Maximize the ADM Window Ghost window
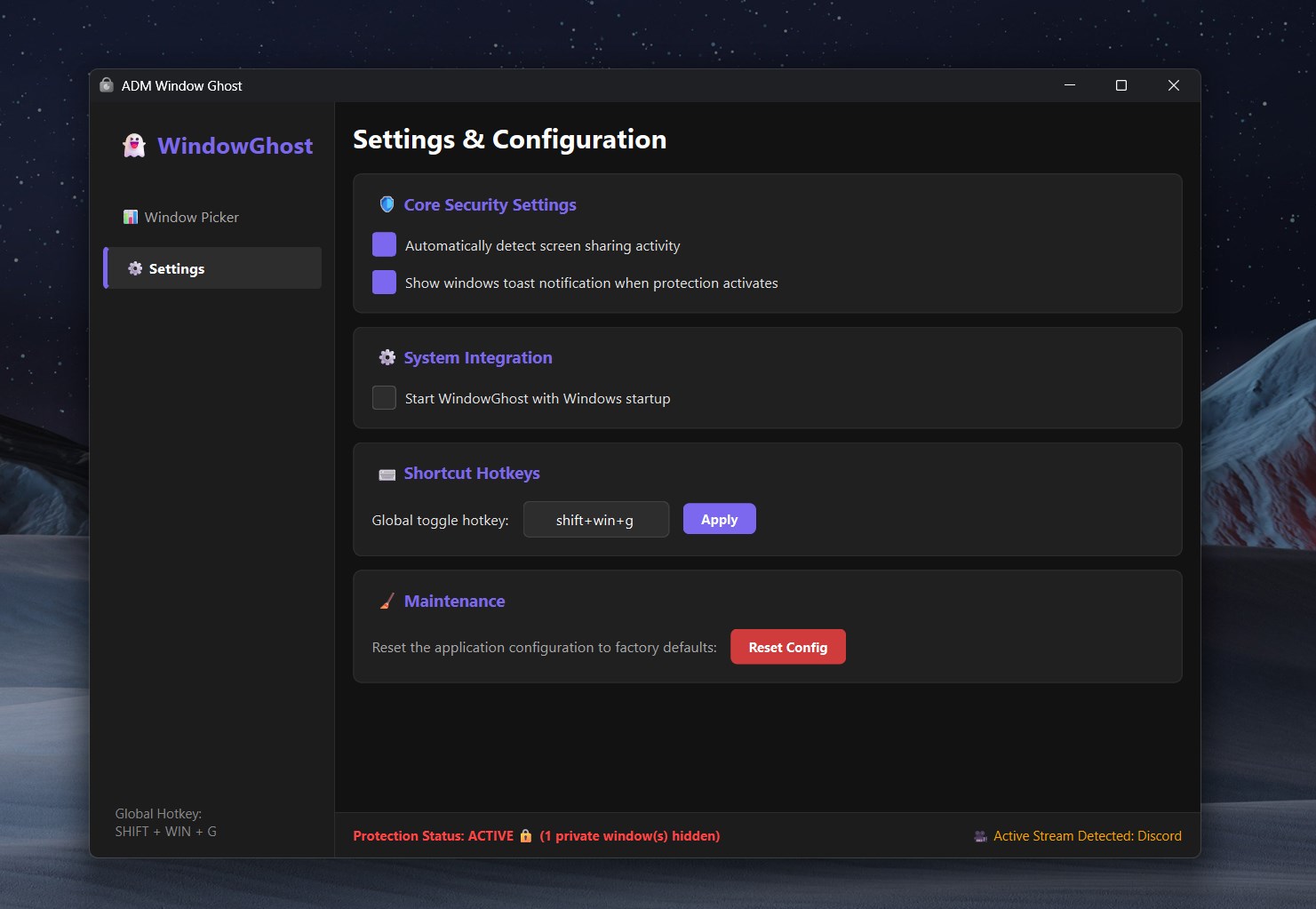Image resolution: width=1316 pixels, height=909 pixels. click(x=1121, y=85)
